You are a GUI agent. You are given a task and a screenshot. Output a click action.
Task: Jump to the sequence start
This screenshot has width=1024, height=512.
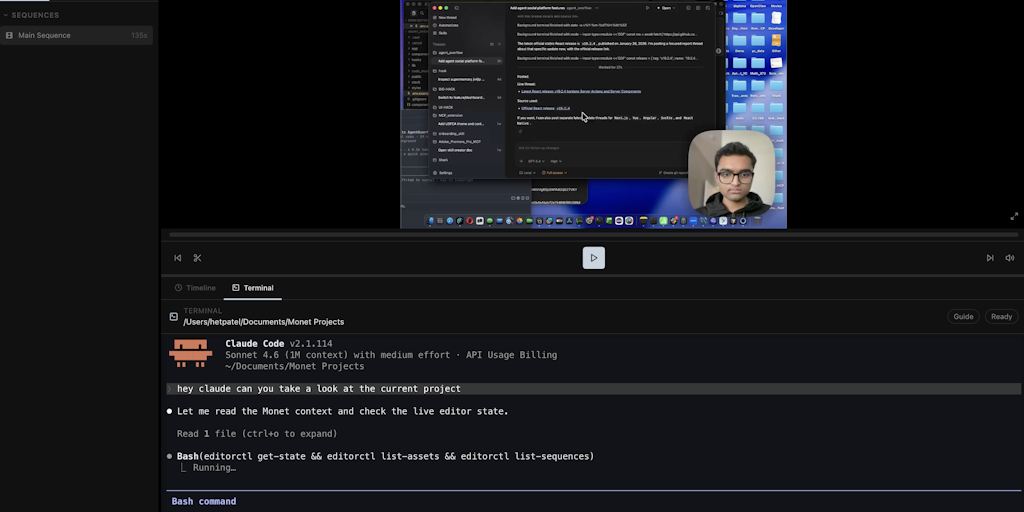pos(178,258)
